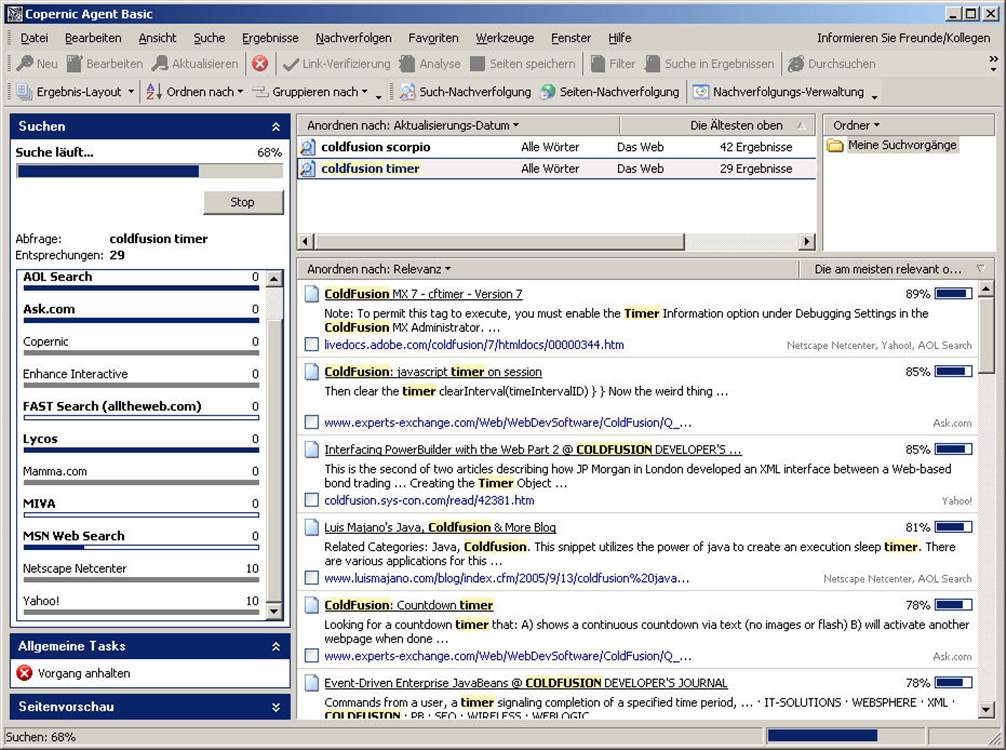Open the Ergebnisse menu

coord(270,38)
